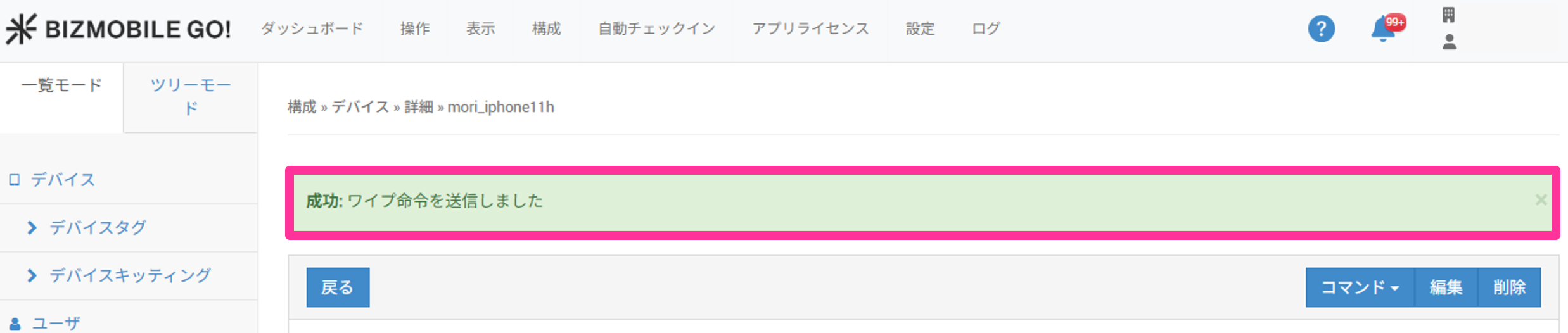Viewport: 1568px width, 333px height.
Task: Open the コマンド dropdown button
Action: [x=1360, y=287]
